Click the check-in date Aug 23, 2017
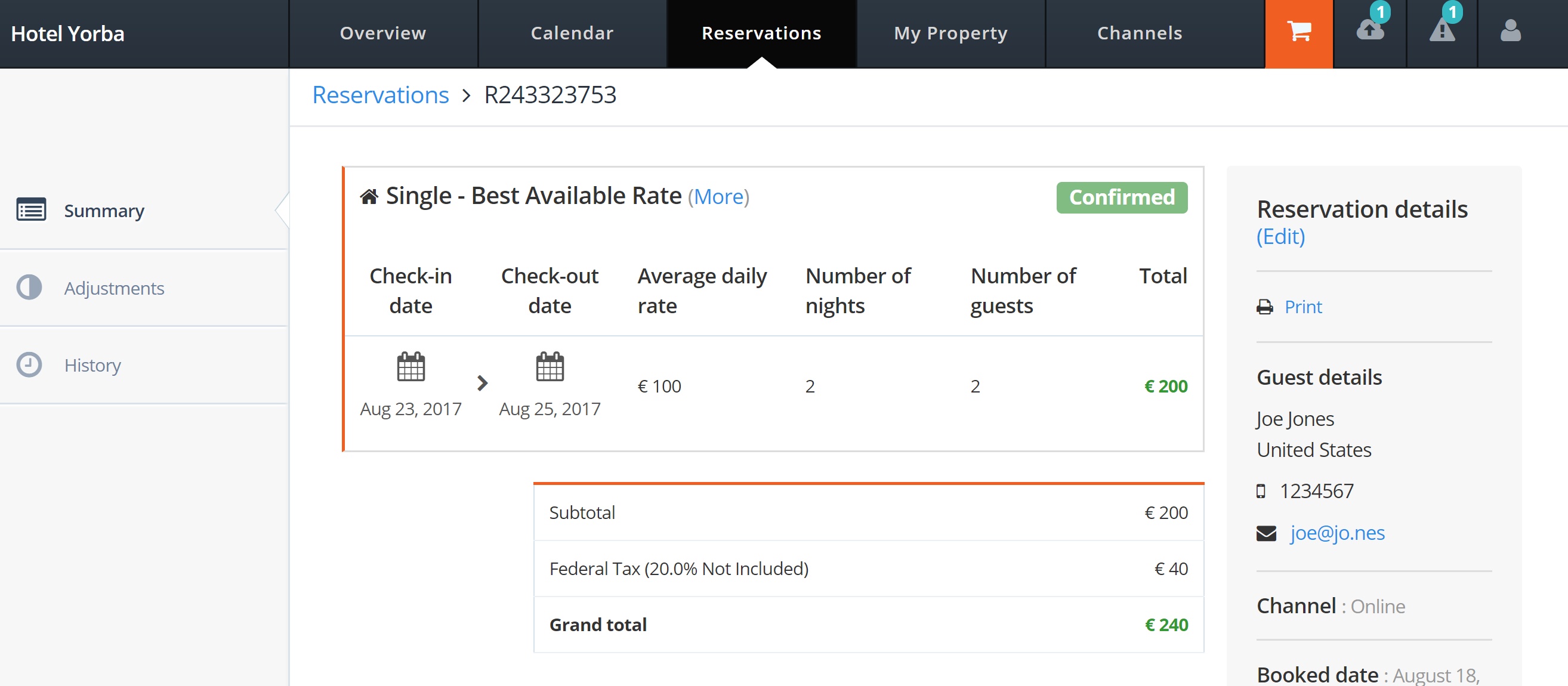Viewport: 1568px width, 686px height. coord(411,409)
